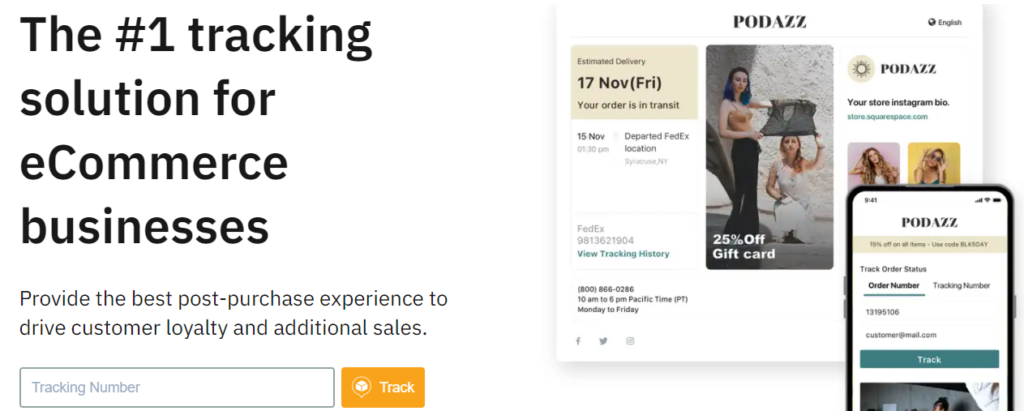
Task: Click the Instagram icon in the footer
Action: click(x=630, y=341)
